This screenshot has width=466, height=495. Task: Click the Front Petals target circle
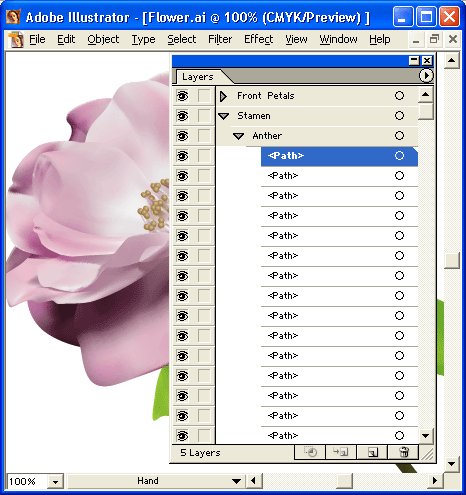click(399, 96)
